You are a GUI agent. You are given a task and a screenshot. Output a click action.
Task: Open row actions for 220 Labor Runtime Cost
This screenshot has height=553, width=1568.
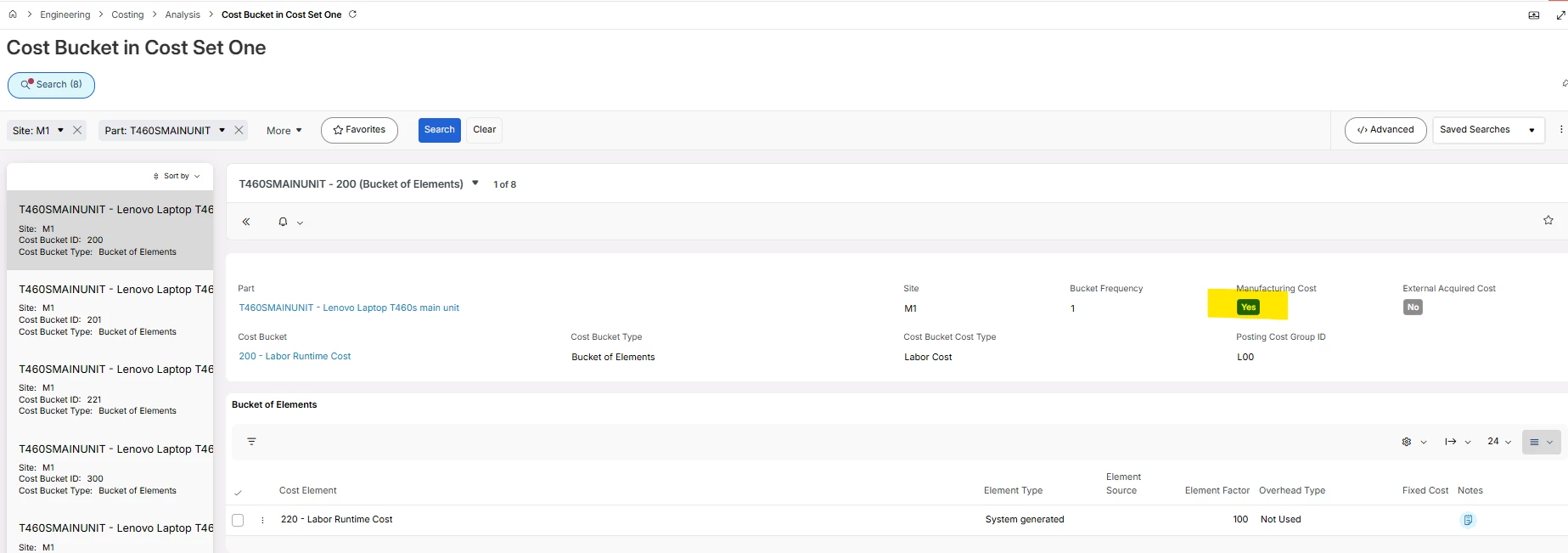(262, 520)
